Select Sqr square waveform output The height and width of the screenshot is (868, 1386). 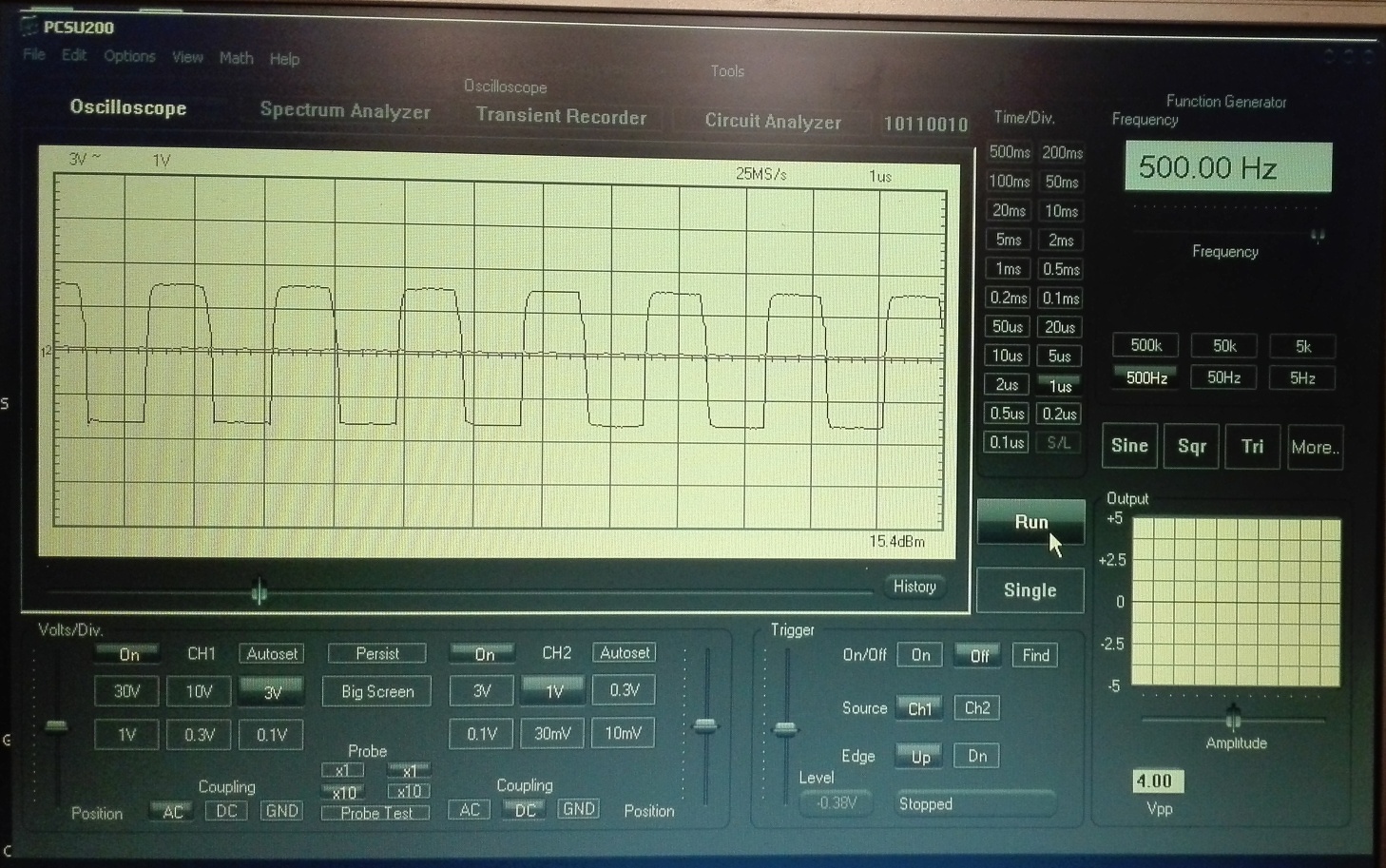point(1191,446)
